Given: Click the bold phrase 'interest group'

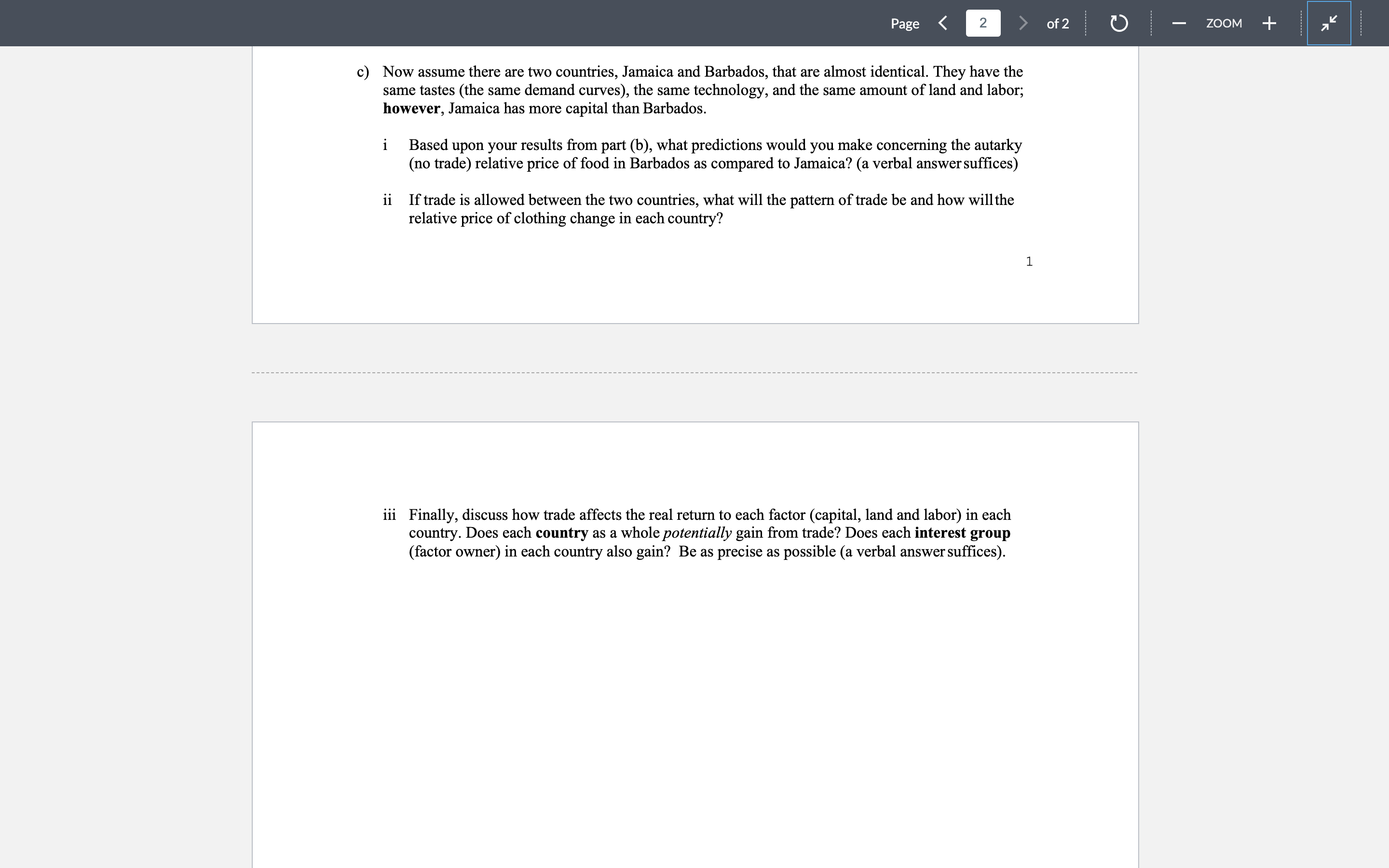Looking at the screenshot, I should 962,533.
